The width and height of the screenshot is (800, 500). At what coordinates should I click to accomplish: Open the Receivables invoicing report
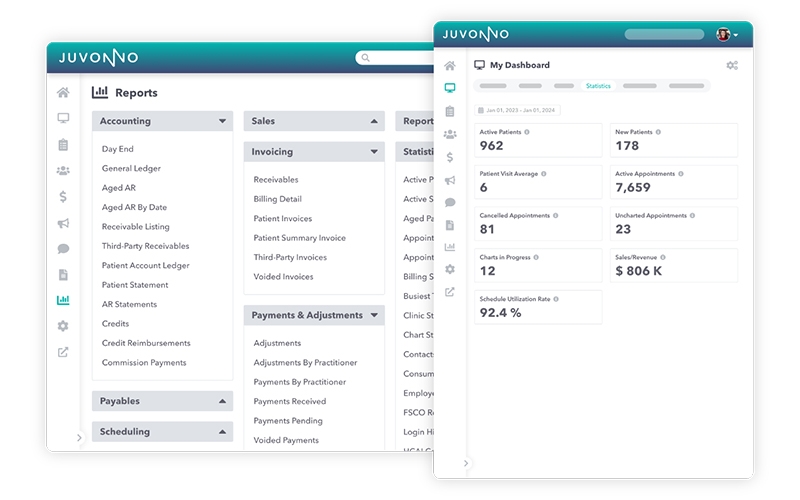(x=276, y=180)
